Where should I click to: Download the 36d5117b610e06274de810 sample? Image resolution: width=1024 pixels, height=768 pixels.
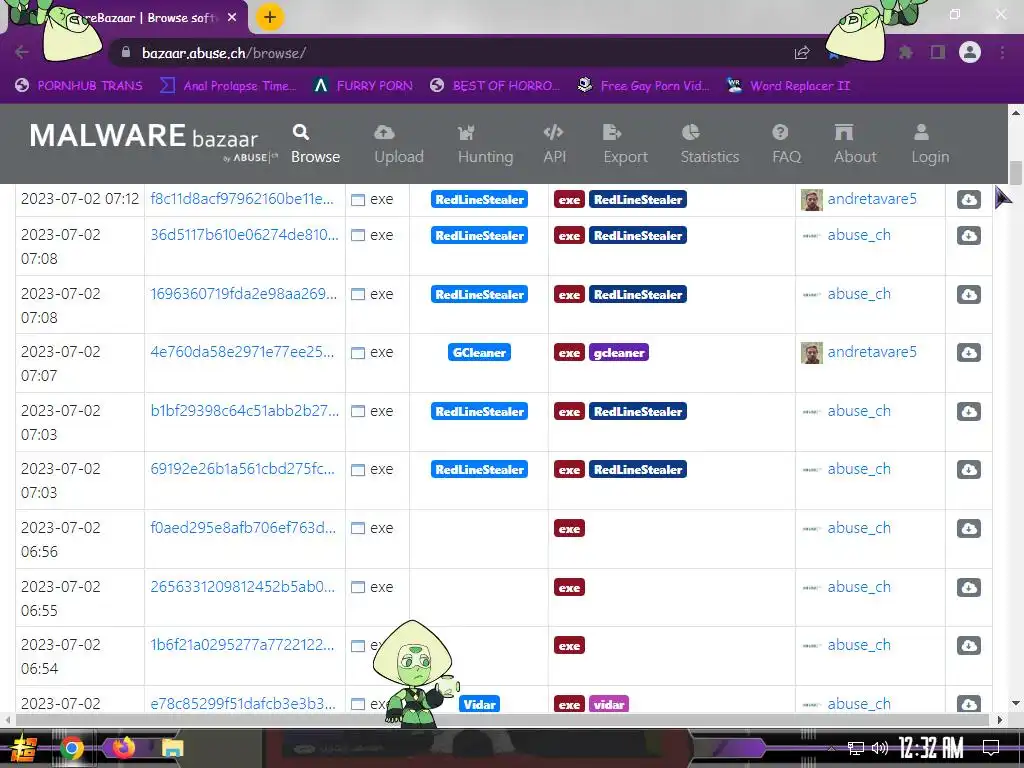[968, 235]
